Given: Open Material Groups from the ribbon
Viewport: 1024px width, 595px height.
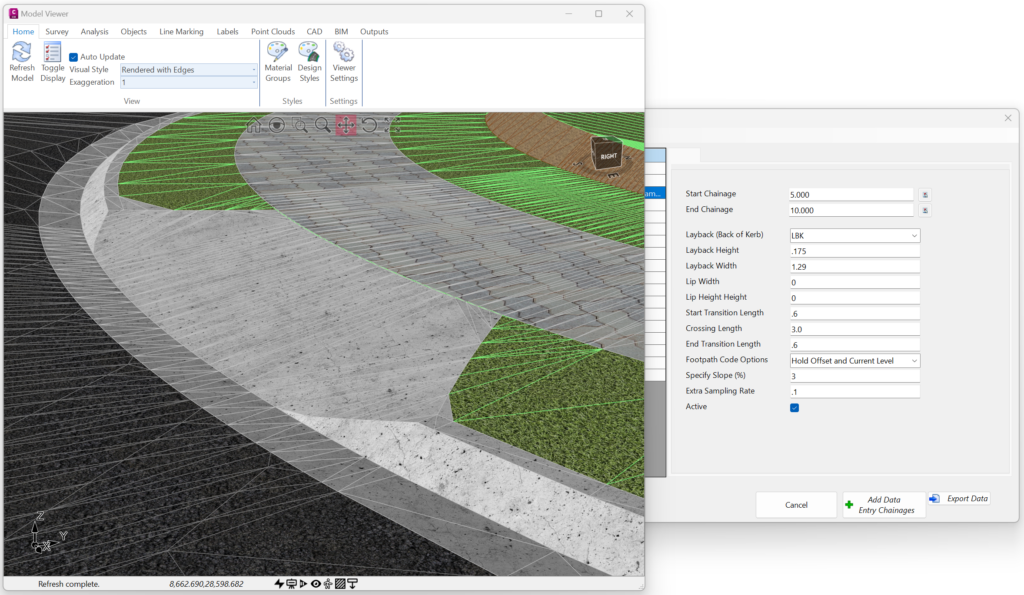Looking at the screenshot, I should pos(278,52).
